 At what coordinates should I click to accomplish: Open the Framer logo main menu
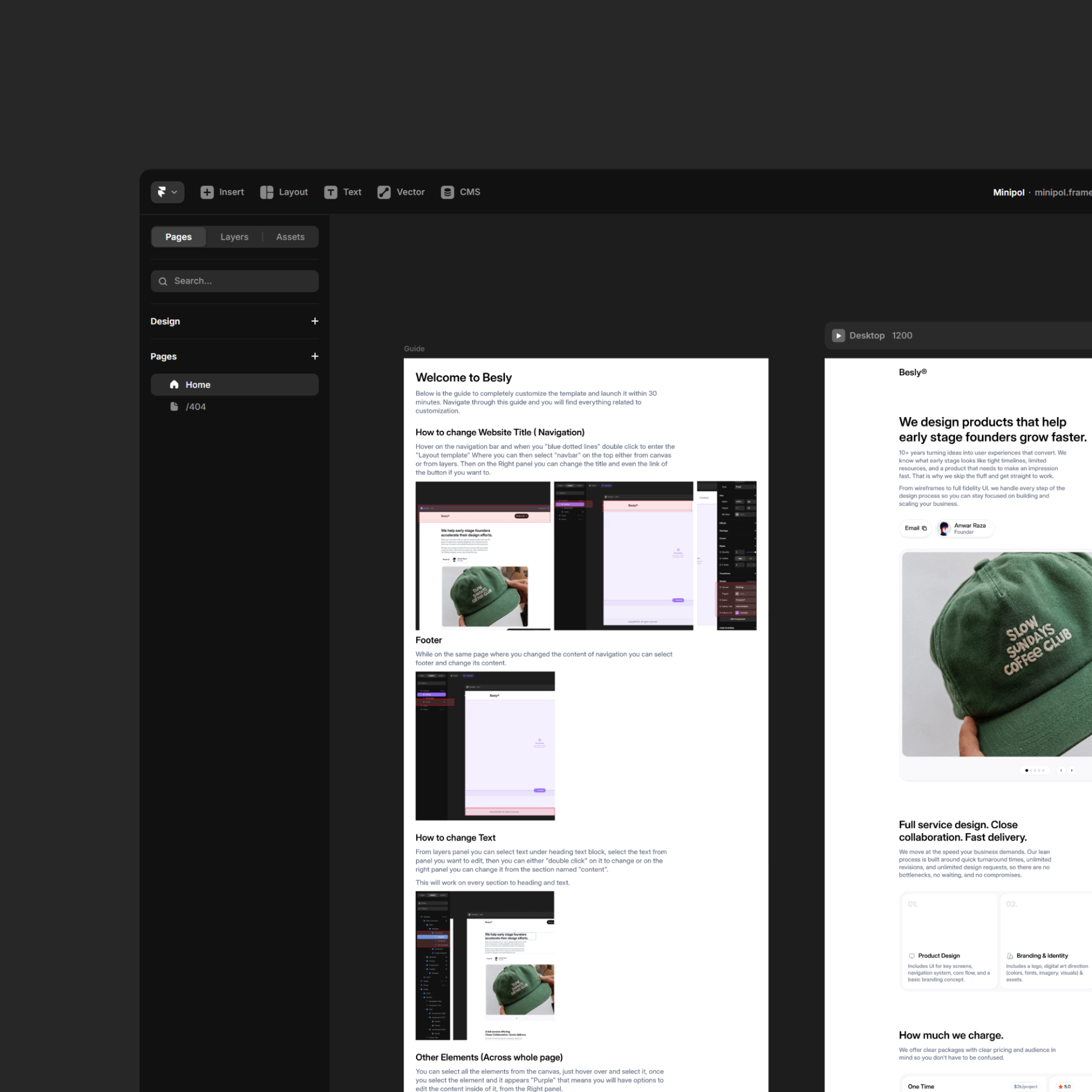coord(167,192)
